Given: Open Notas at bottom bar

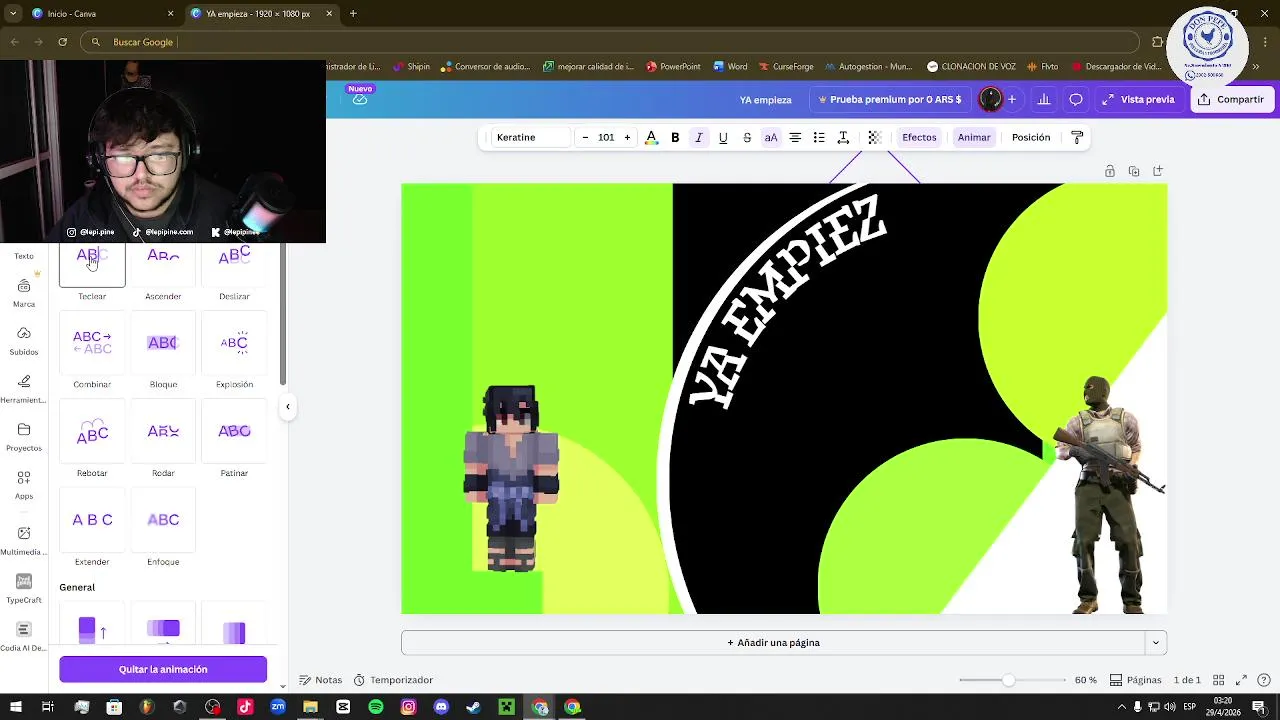Looking at the screenshot, I should [x=321, y=680].
